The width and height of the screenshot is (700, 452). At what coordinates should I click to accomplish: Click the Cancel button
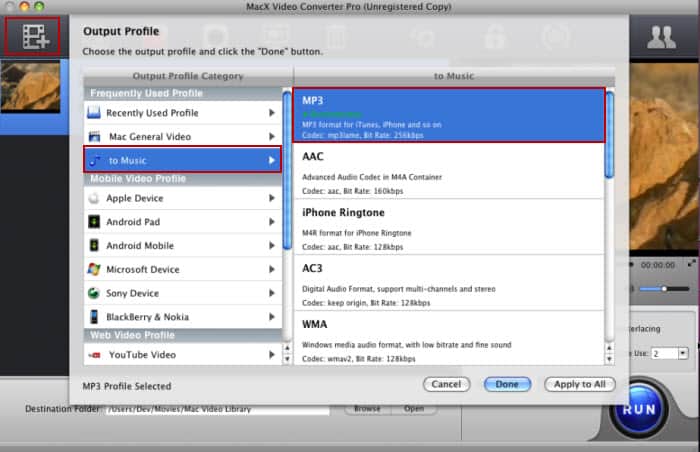click(x=446, y=384)
